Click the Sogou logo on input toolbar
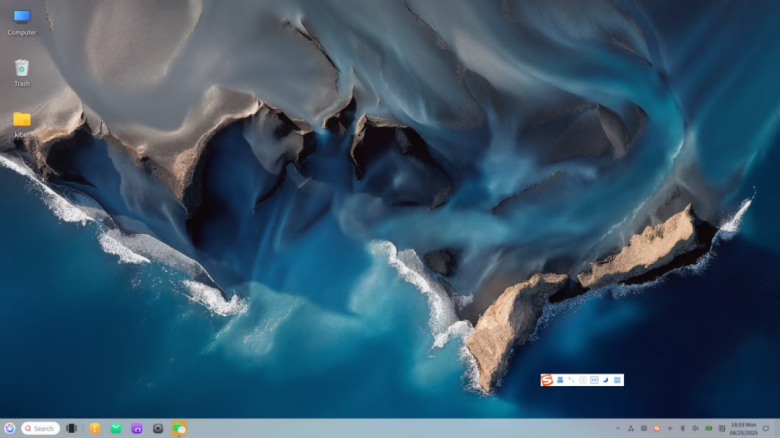This screenshot has width=780, height=438. pyautogui.click(x=547, y=380)
